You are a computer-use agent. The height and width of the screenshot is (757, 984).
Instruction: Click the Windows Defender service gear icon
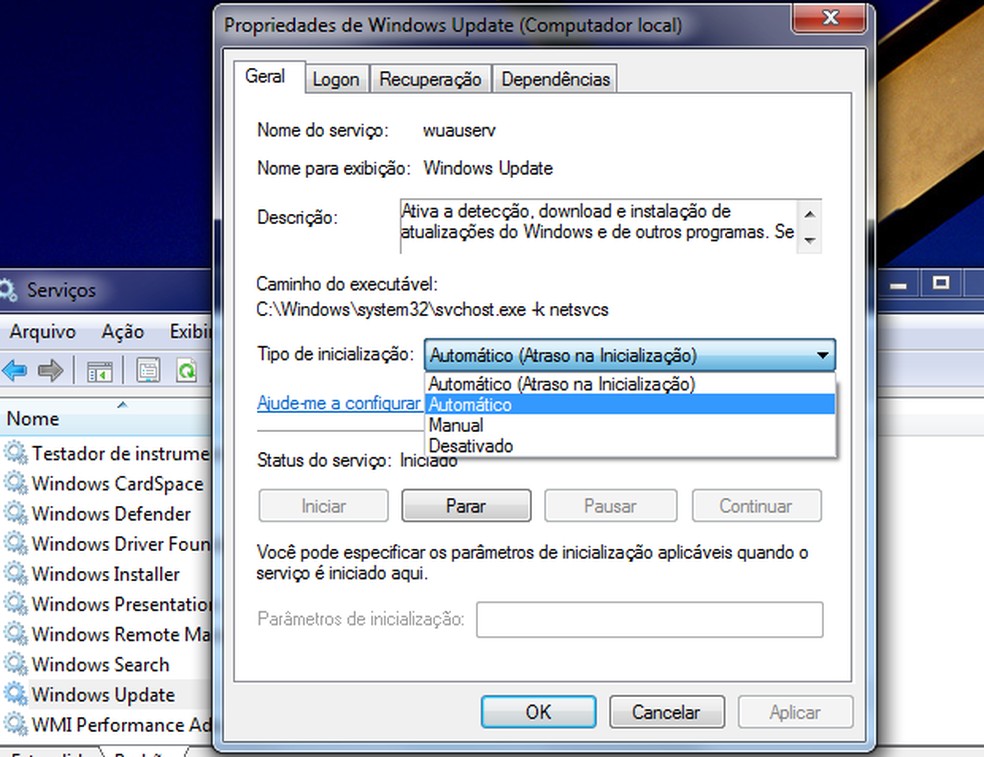click(x=17, y=513)
